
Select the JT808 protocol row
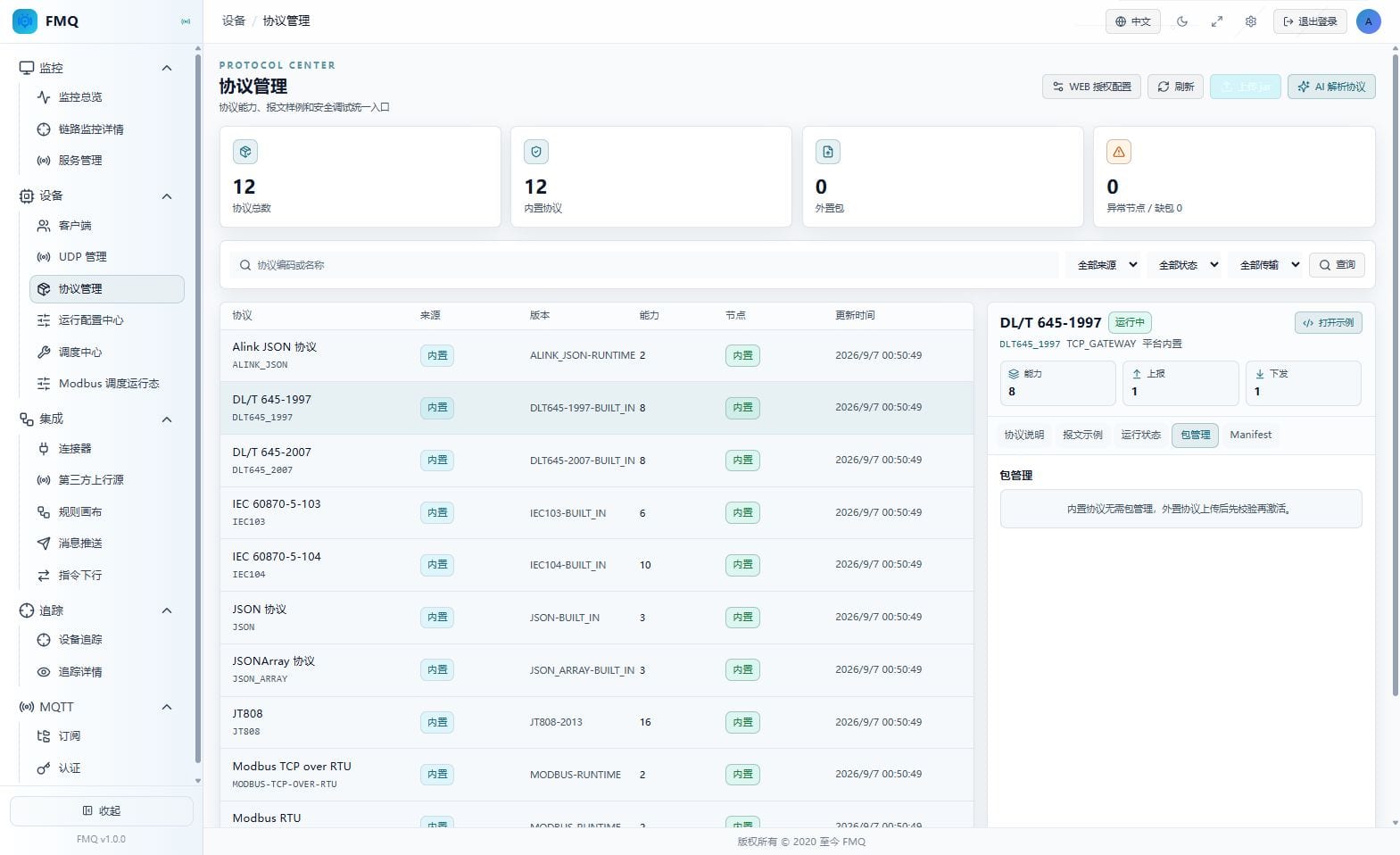[596, 723]
